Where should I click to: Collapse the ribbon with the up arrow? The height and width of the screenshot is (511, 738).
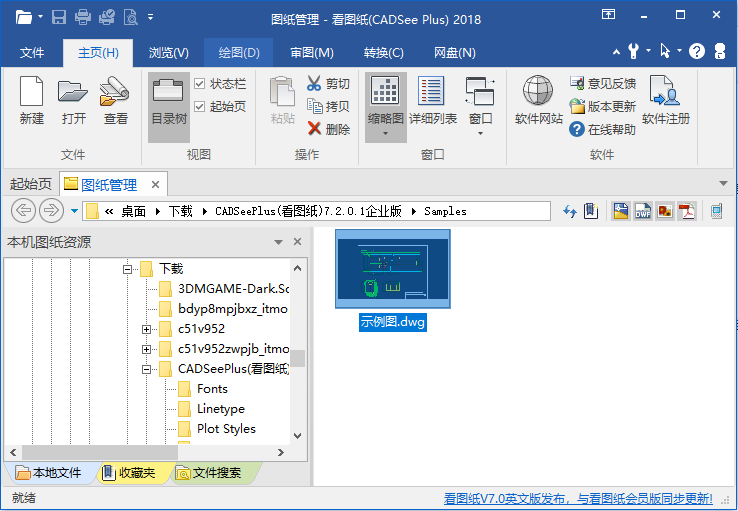coord(616,52)
